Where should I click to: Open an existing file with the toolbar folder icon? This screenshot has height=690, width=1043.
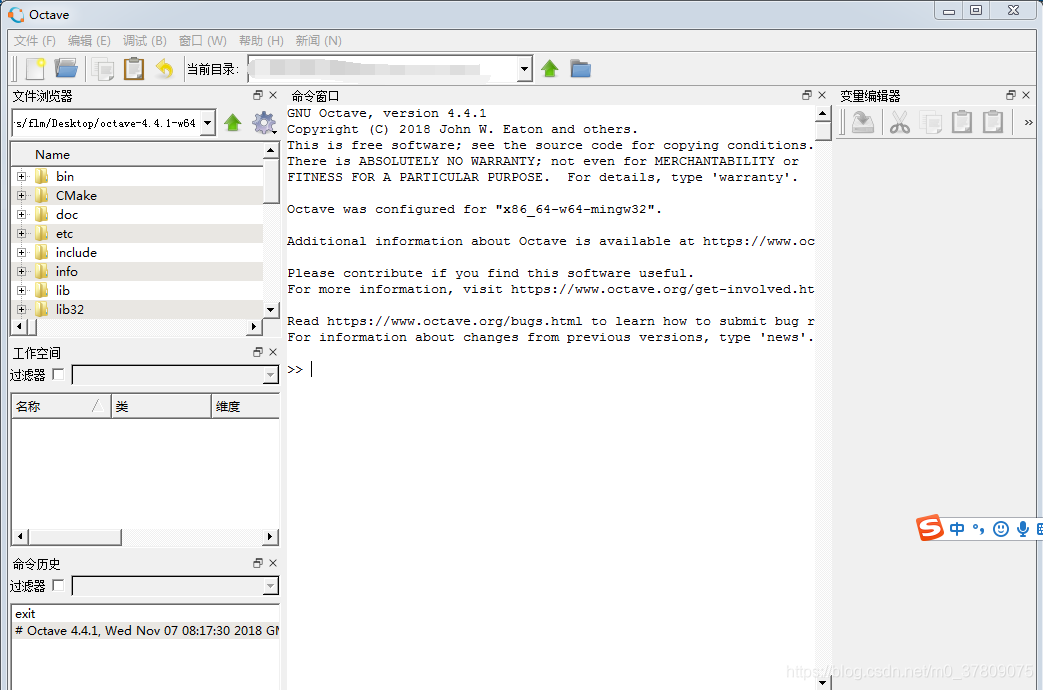point(66,69)
